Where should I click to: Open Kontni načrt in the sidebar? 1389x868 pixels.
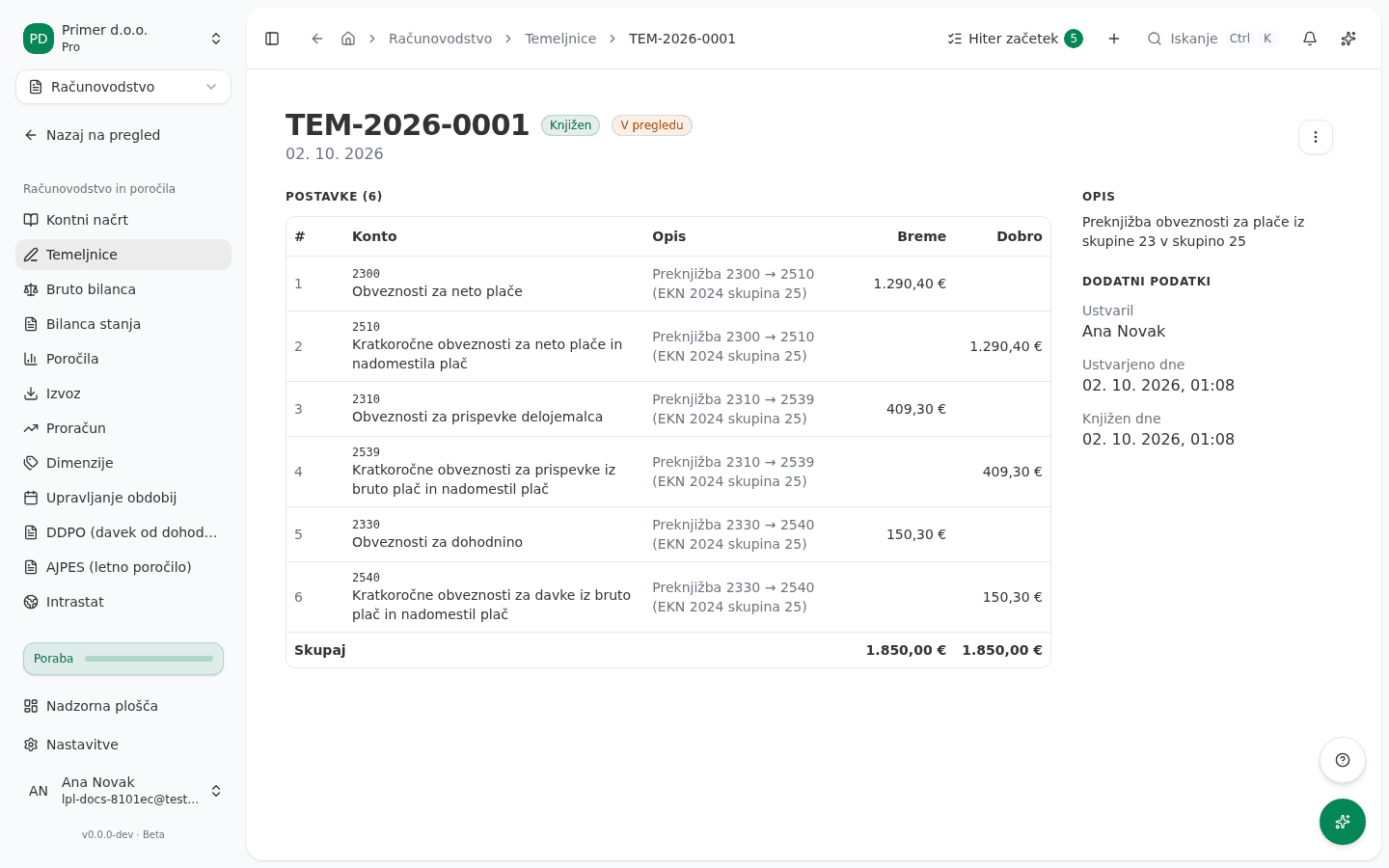click(x=123, y=220)
